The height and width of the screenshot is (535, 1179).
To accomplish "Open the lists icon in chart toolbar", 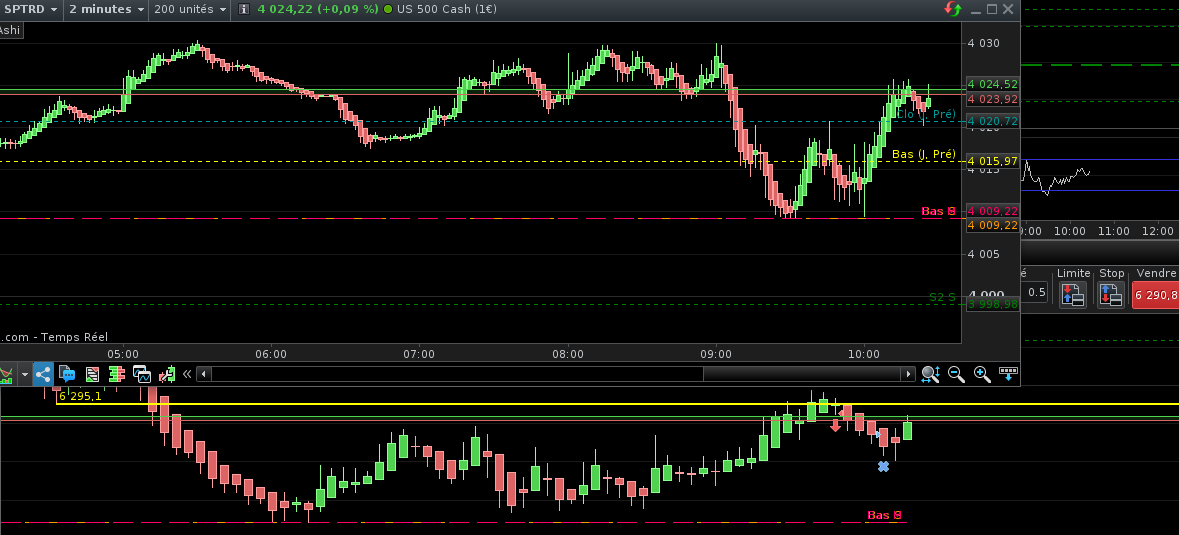I will pos(92,373).
